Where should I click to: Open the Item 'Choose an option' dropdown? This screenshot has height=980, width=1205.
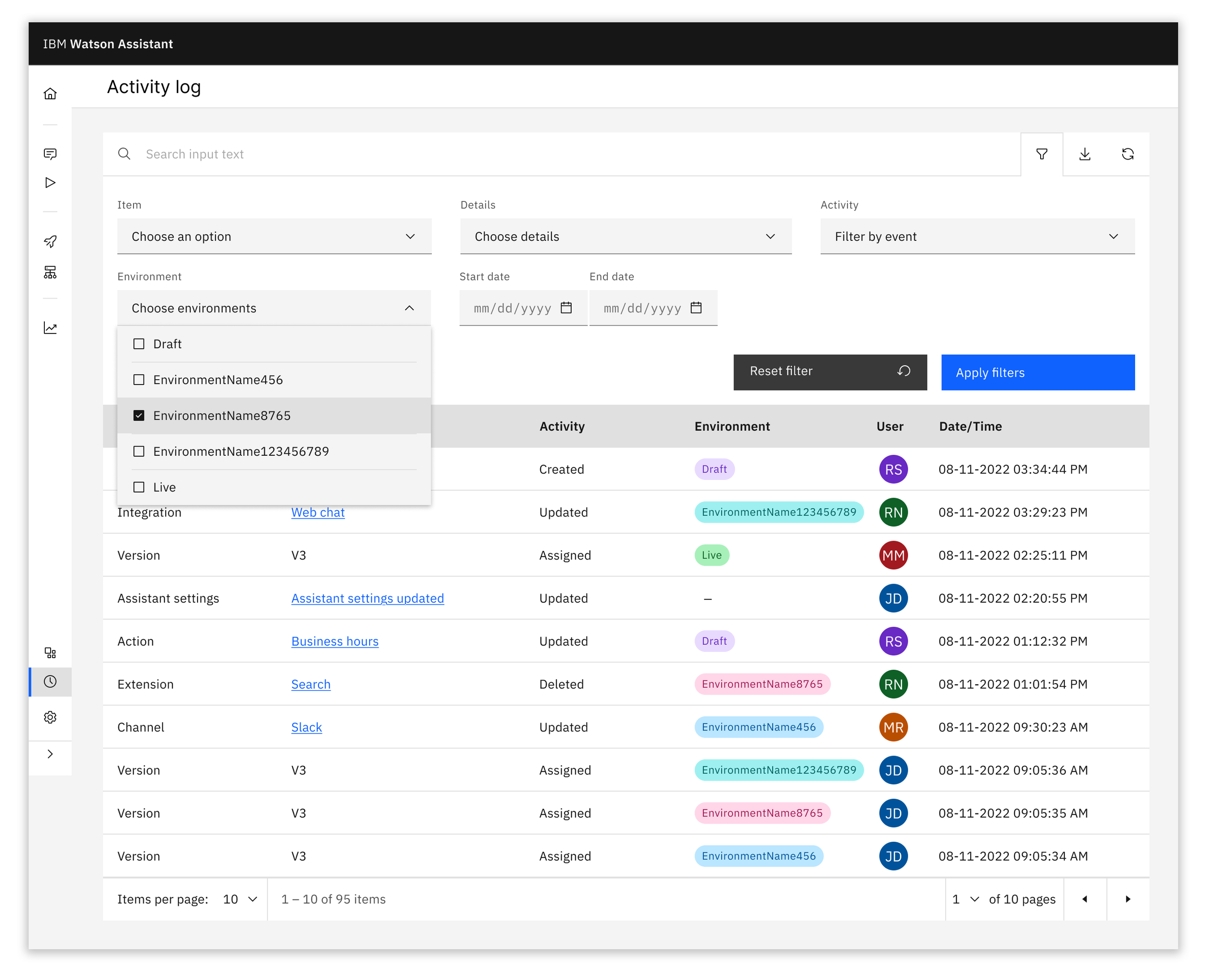(x=274, y=237)
